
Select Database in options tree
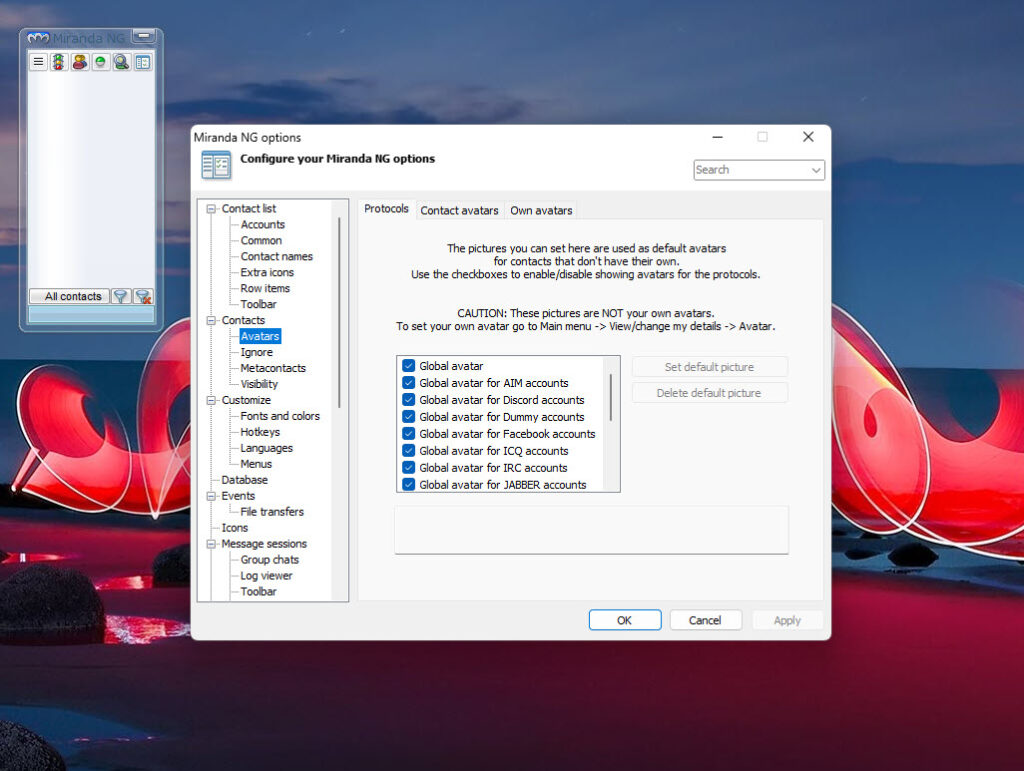[244, 480]
